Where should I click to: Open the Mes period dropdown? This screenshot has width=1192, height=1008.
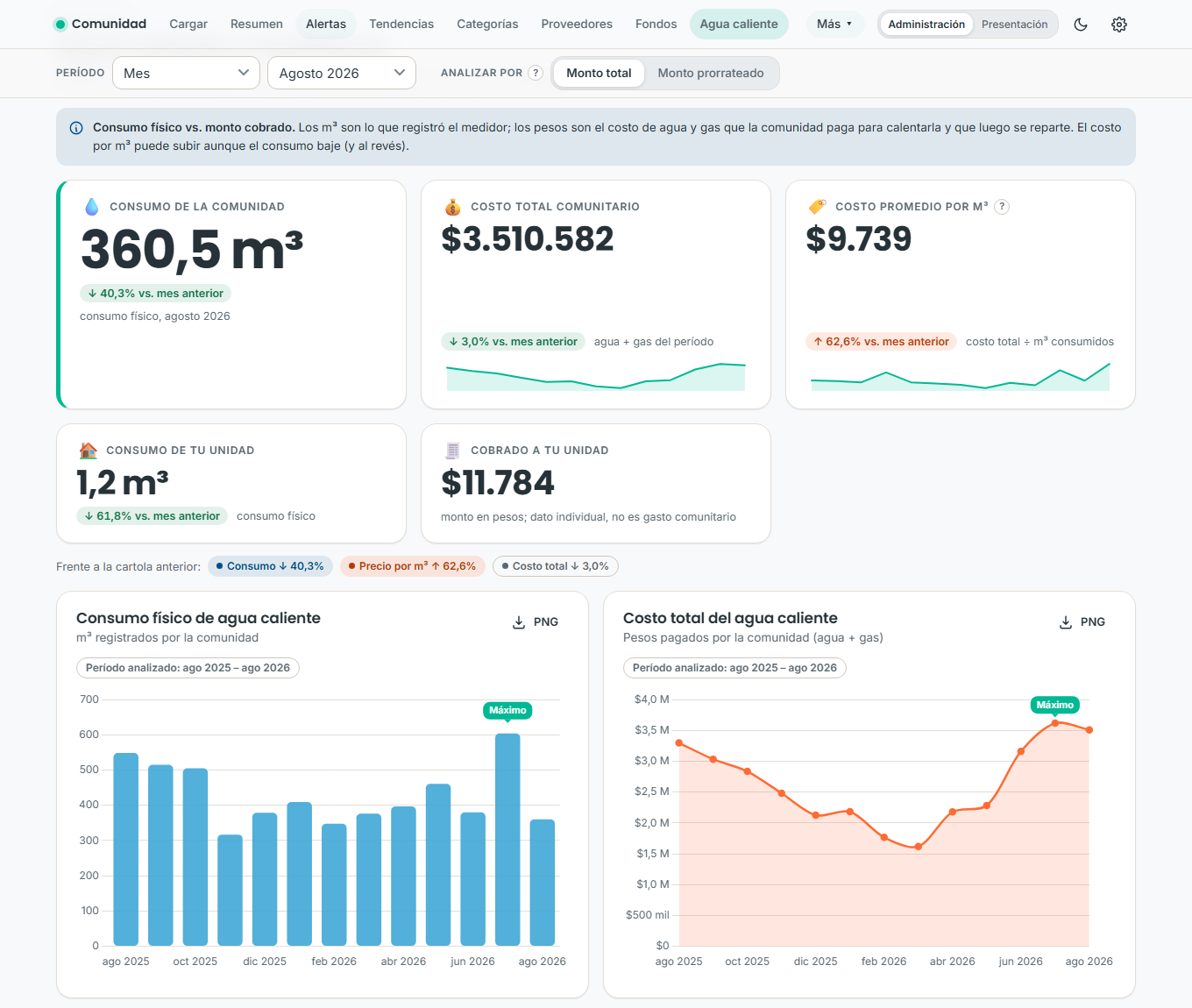click(186, 73)
